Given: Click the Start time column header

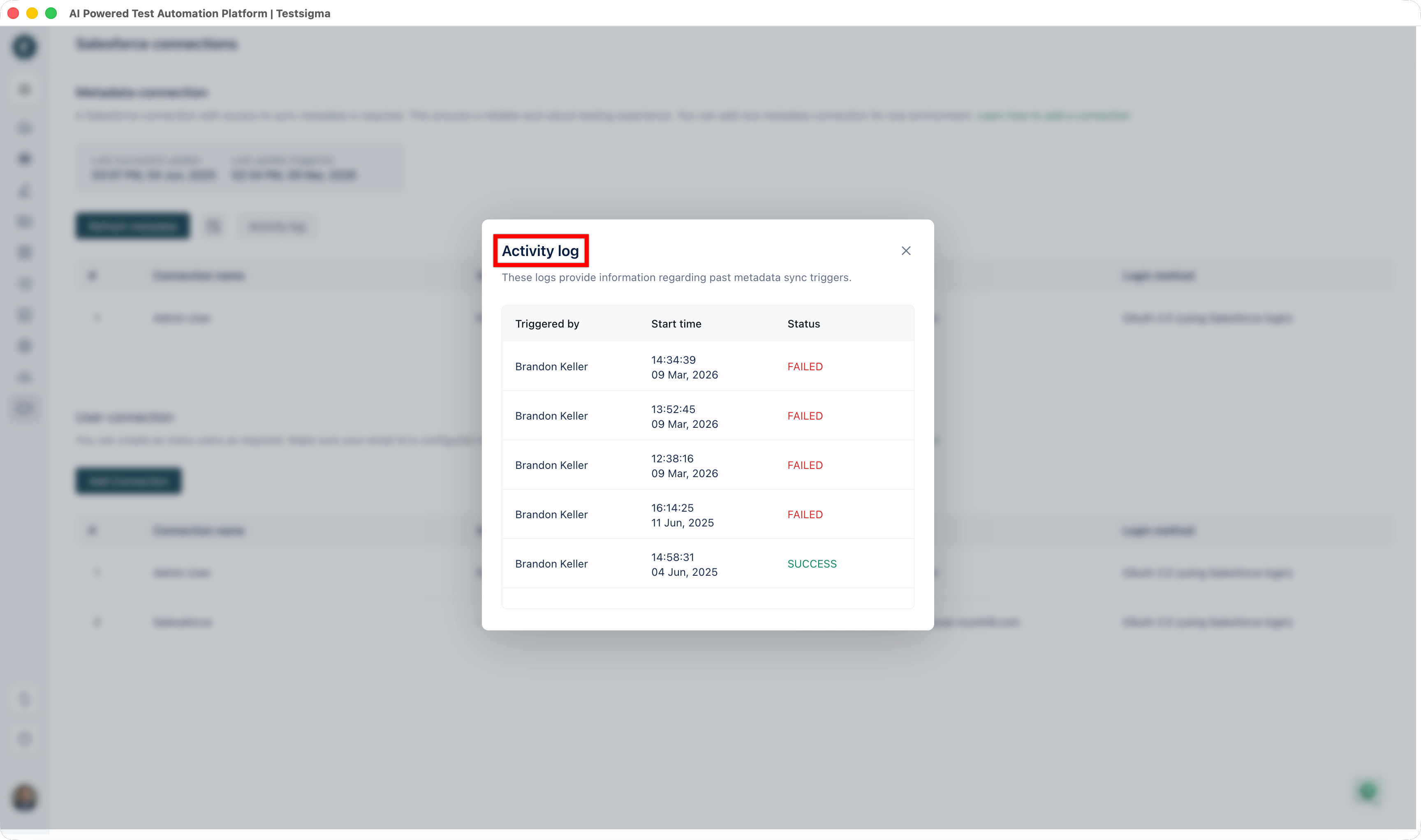Looking at the screenshot, I should [x=676, y=324].
